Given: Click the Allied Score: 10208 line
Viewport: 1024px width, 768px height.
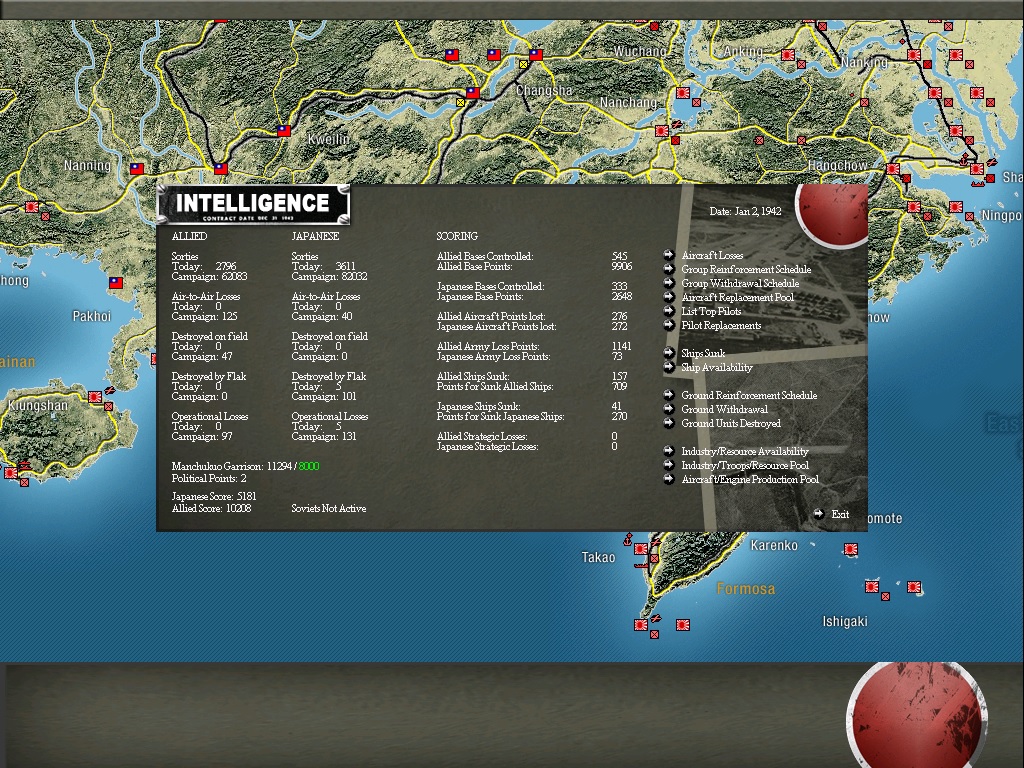Looking at the screenshot, I should 211,508.
